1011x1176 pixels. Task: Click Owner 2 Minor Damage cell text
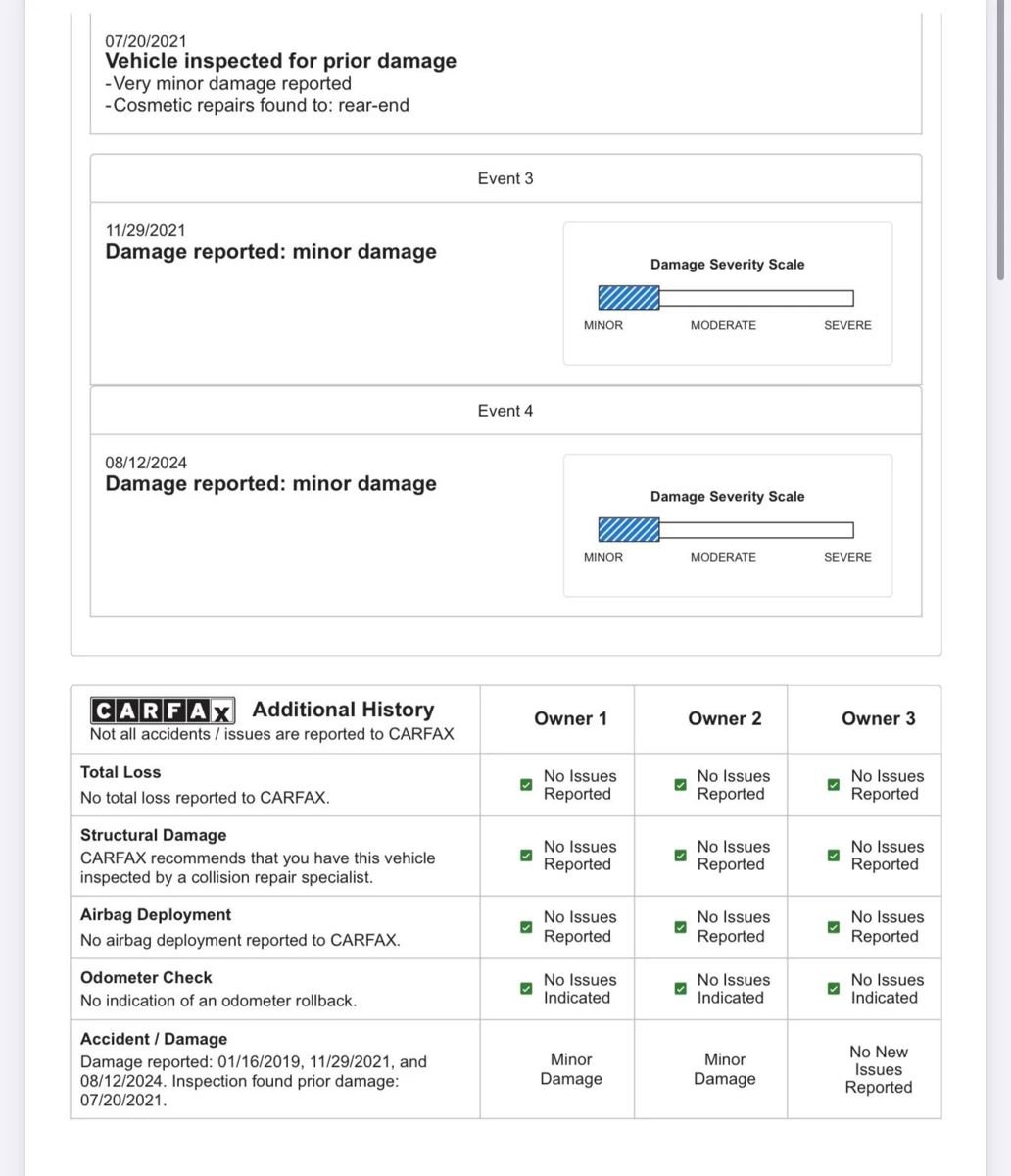[x=725, y=1069]
